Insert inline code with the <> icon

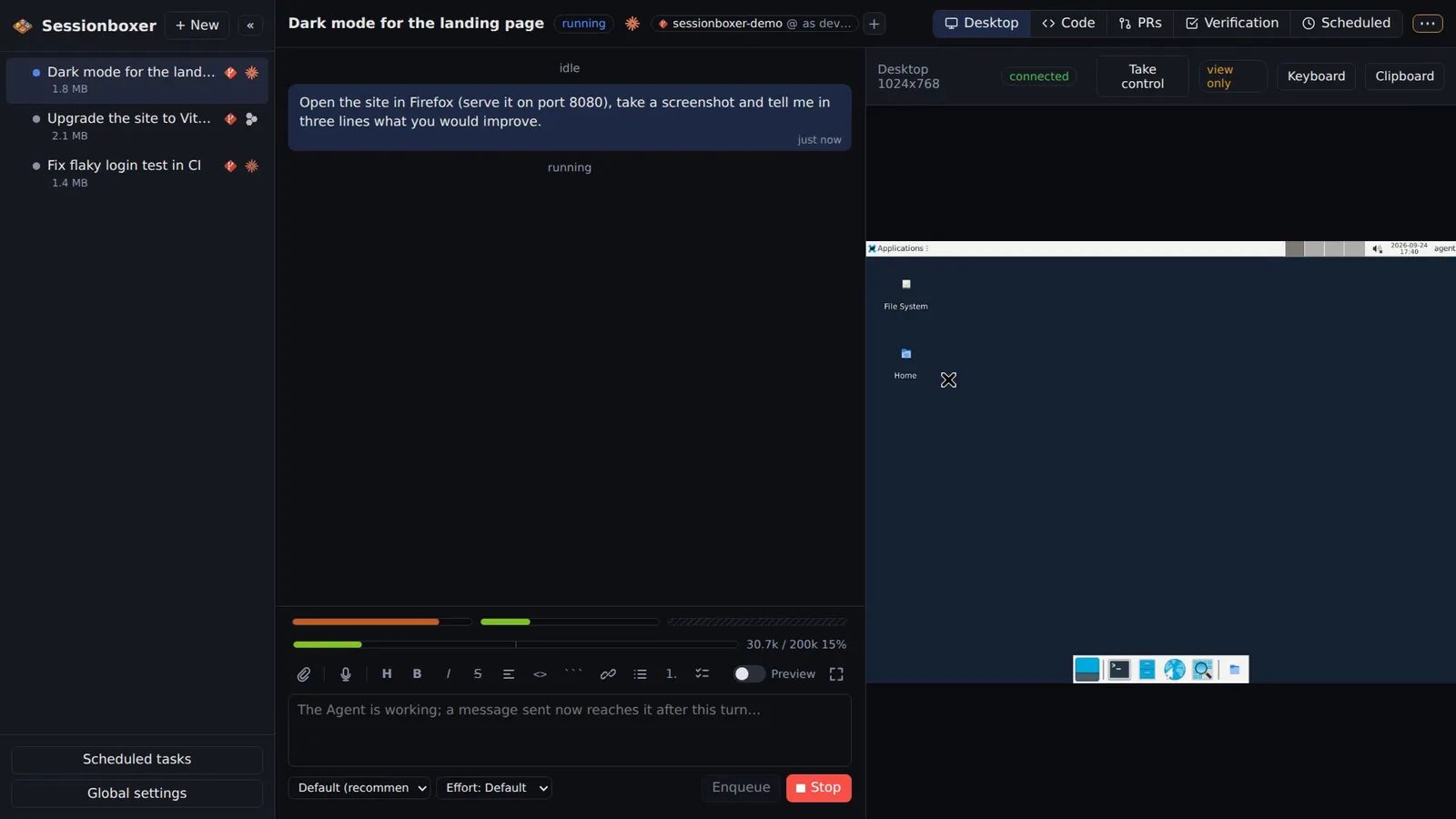coord(541,674)
